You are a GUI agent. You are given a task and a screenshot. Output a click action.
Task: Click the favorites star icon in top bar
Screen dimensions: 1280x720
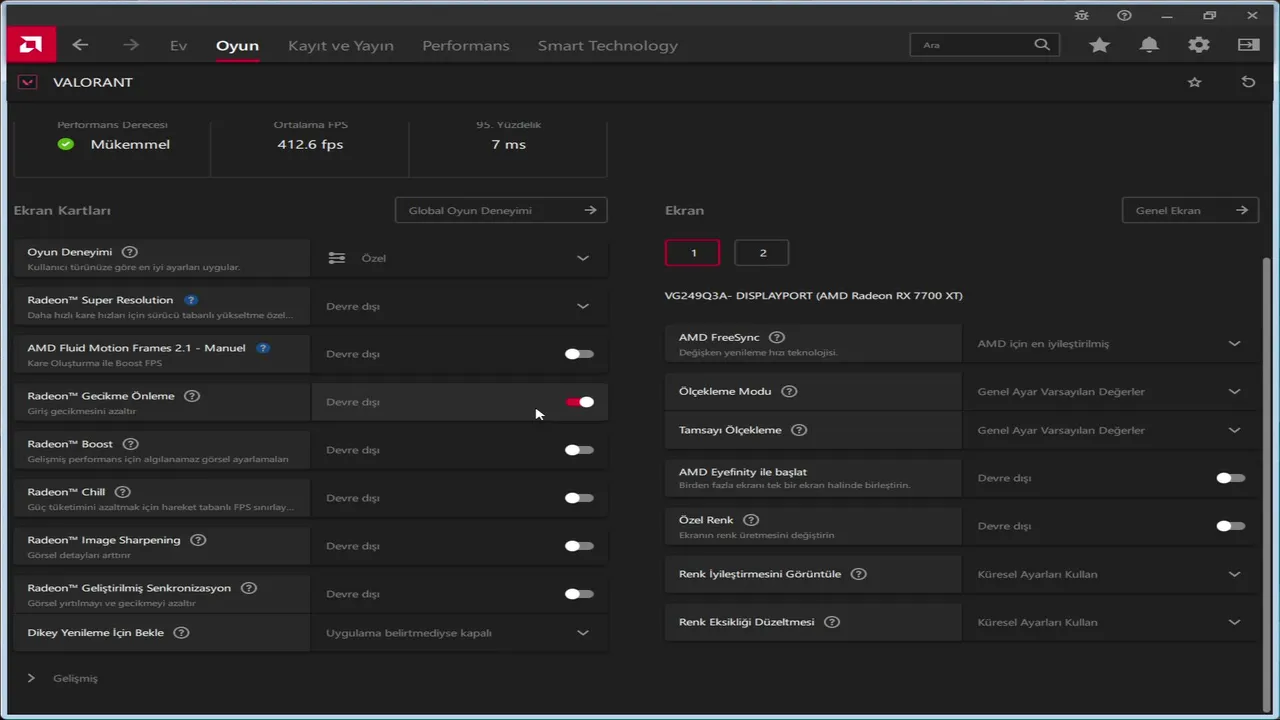[1099, 45]
